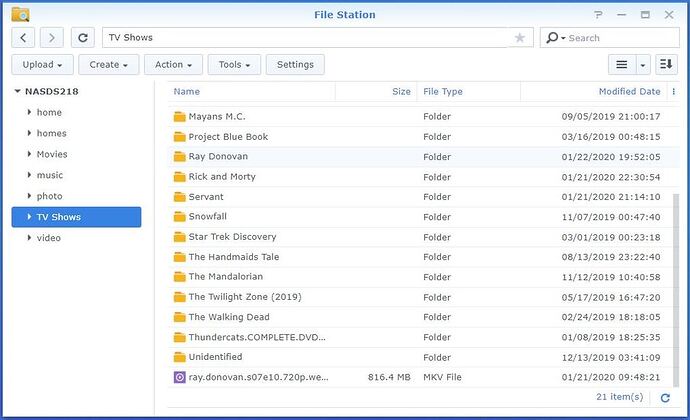Sort by Name column header
Viewport: 690px width, 420px height.
pyautogui.click(x=251, y=92)
